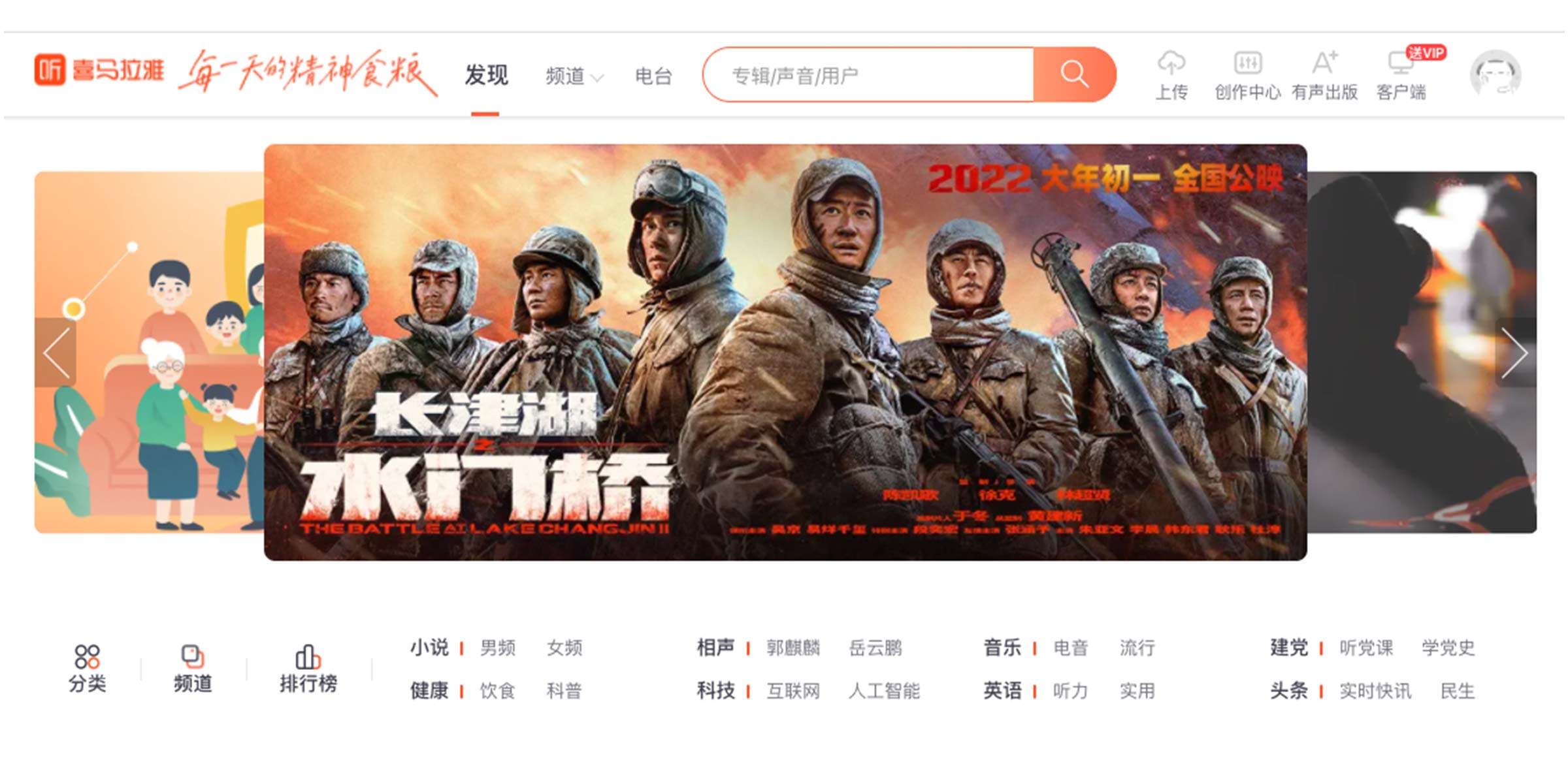Open the 上传 upload cloud icon

[x=1171, y=63]
